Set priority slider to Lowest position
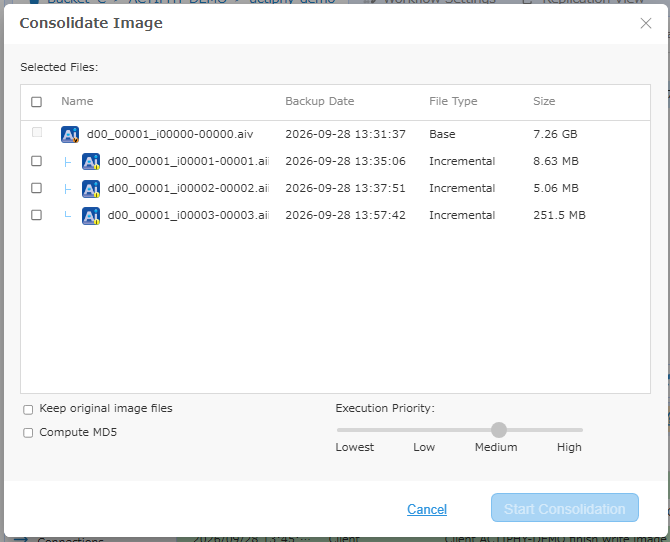The width and height of the screenshot is (670, 542). [x=339, y=430]
